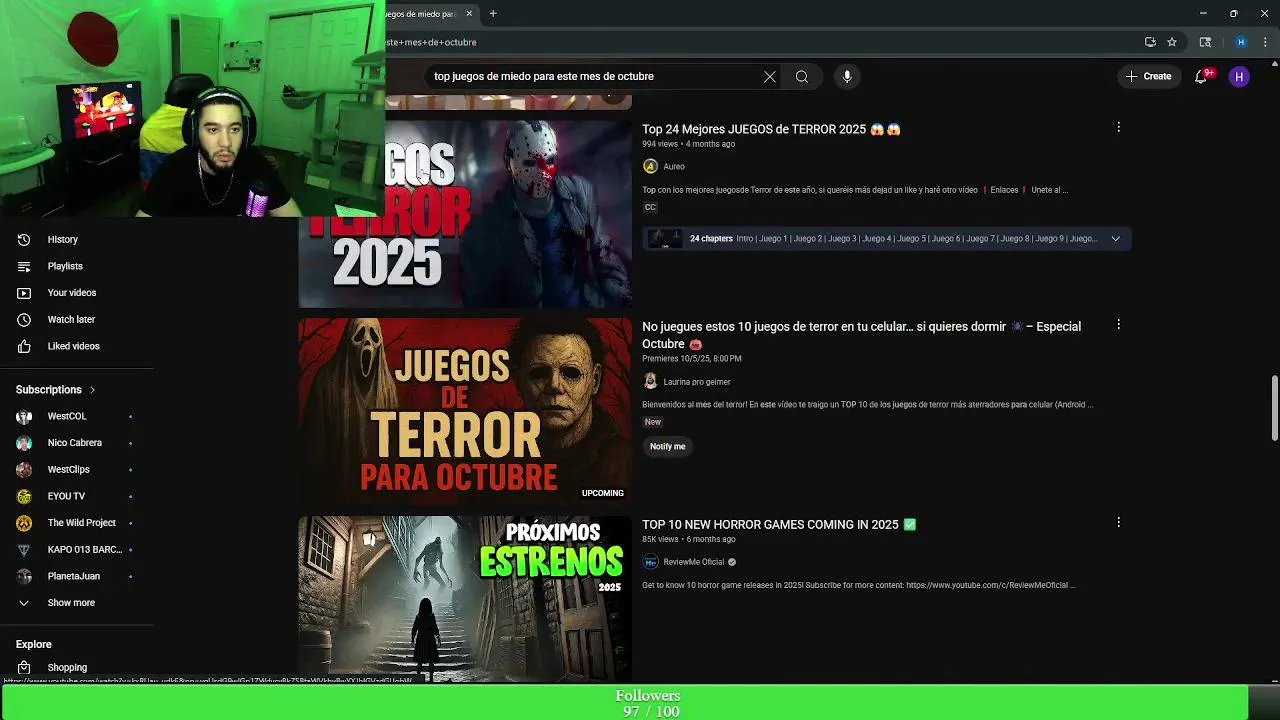Image resolution: width=1280 pixels, height=720 pixels.
Task: Click the Aureo channel avatar
Action: pyautogui.click(x=650, y=166)
